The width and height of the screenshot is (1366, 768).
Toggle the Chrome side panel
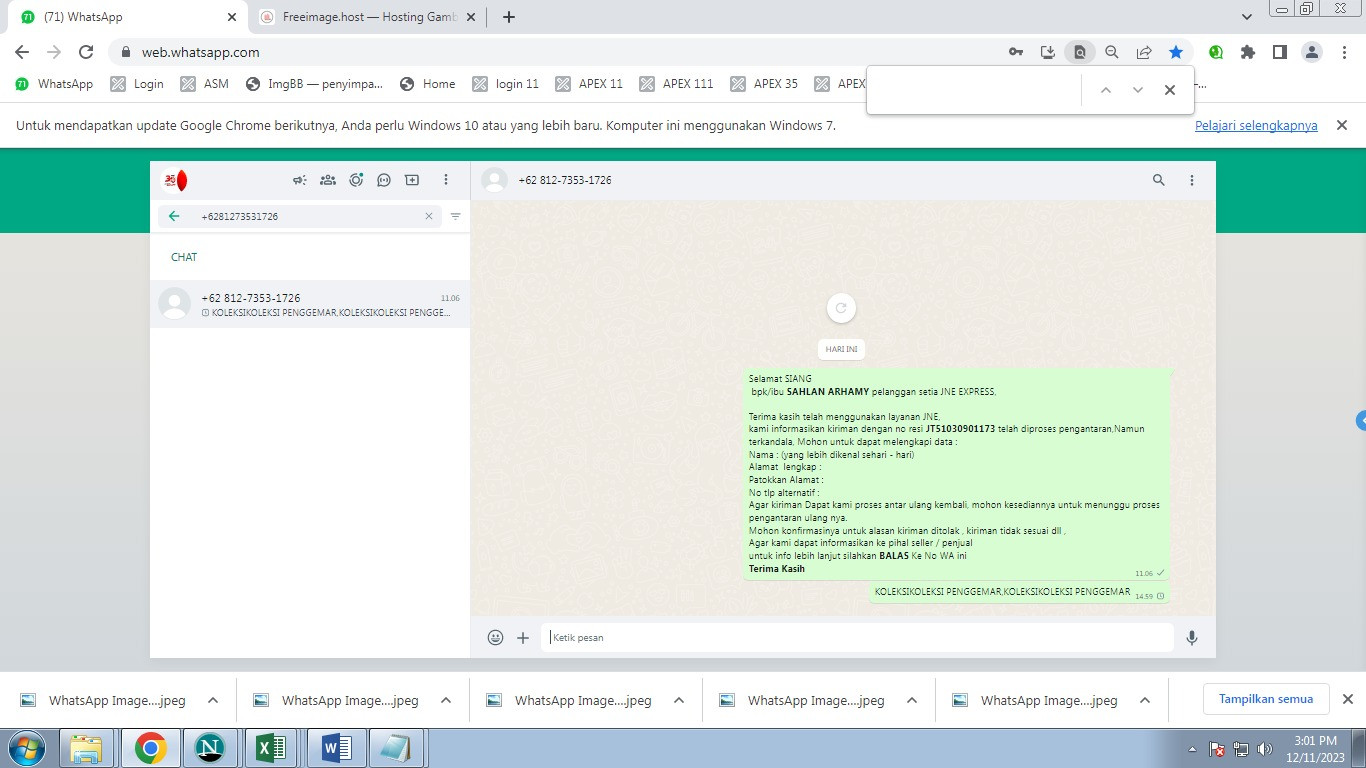coord(1279,52)
